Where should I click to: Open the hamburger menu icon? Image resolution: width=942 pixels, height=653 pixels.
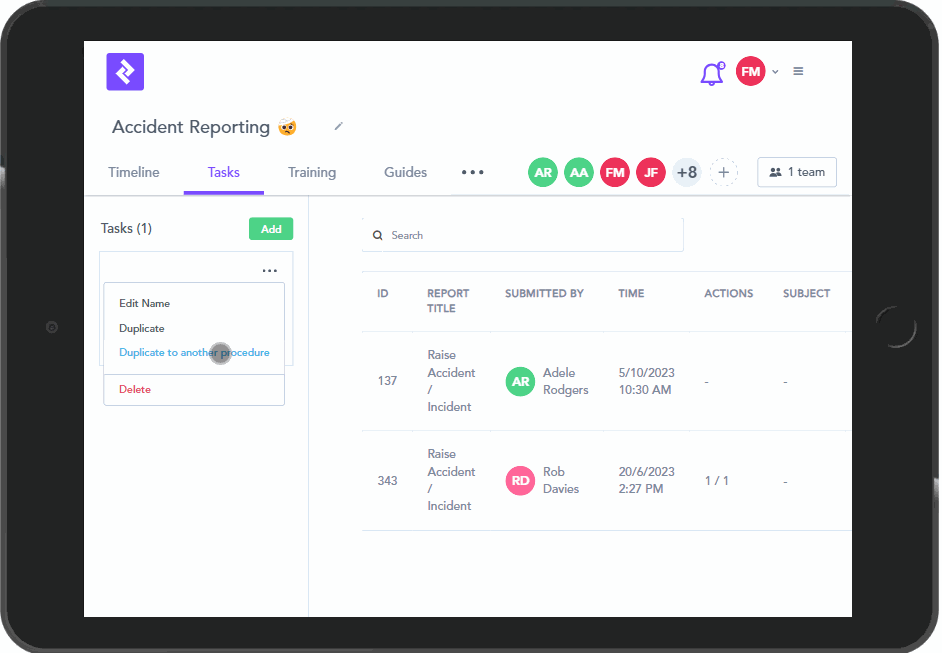tap(798, 72)
